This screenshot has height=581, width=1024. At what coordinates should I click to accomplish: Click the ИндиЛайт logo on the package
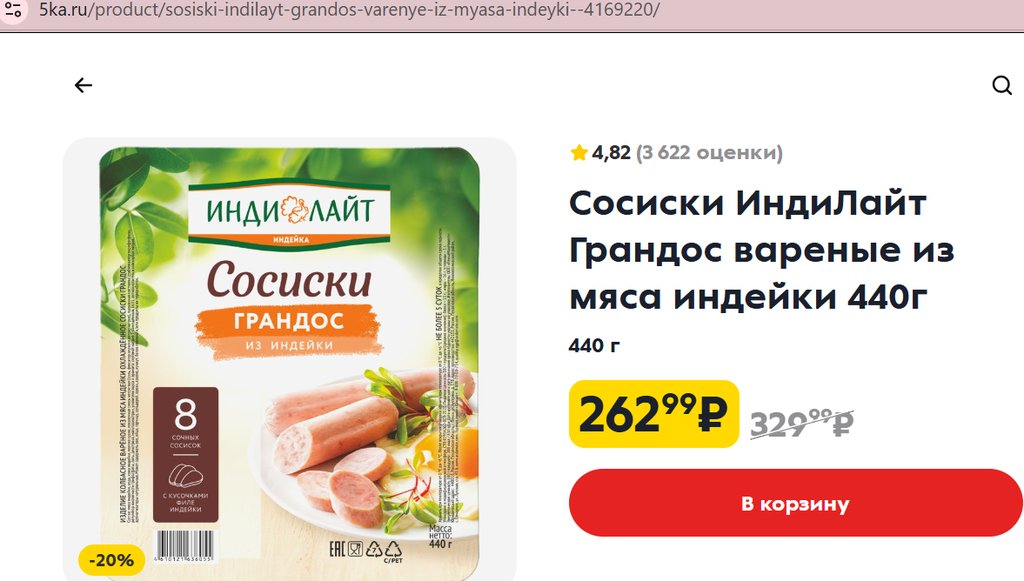290,213
